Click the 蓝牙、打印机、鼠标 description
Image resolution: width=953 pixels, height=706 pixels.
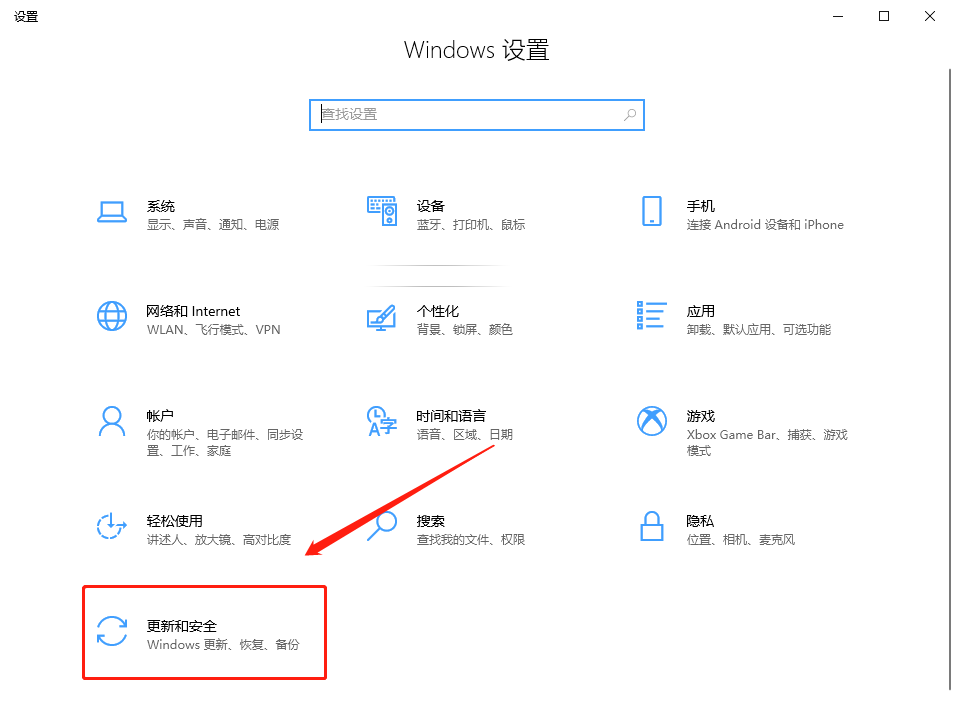point(470,225)
